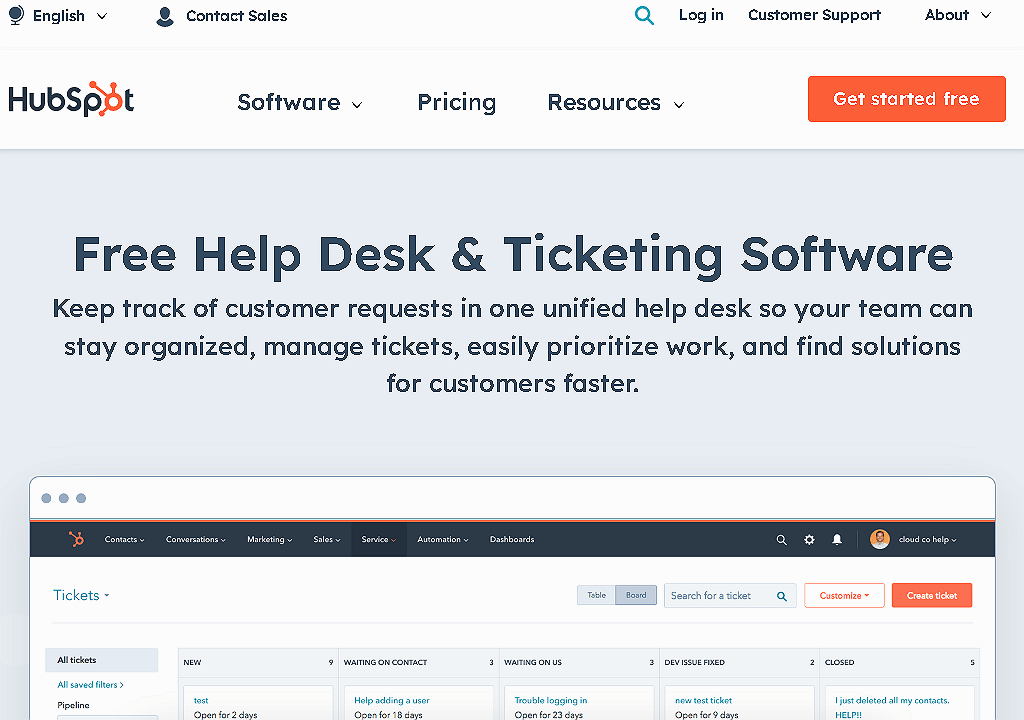Open the Marketing menu in app preview
The width and height of the screenshot is (1024, 720).
pyautogui.click(x=269, y=540)
